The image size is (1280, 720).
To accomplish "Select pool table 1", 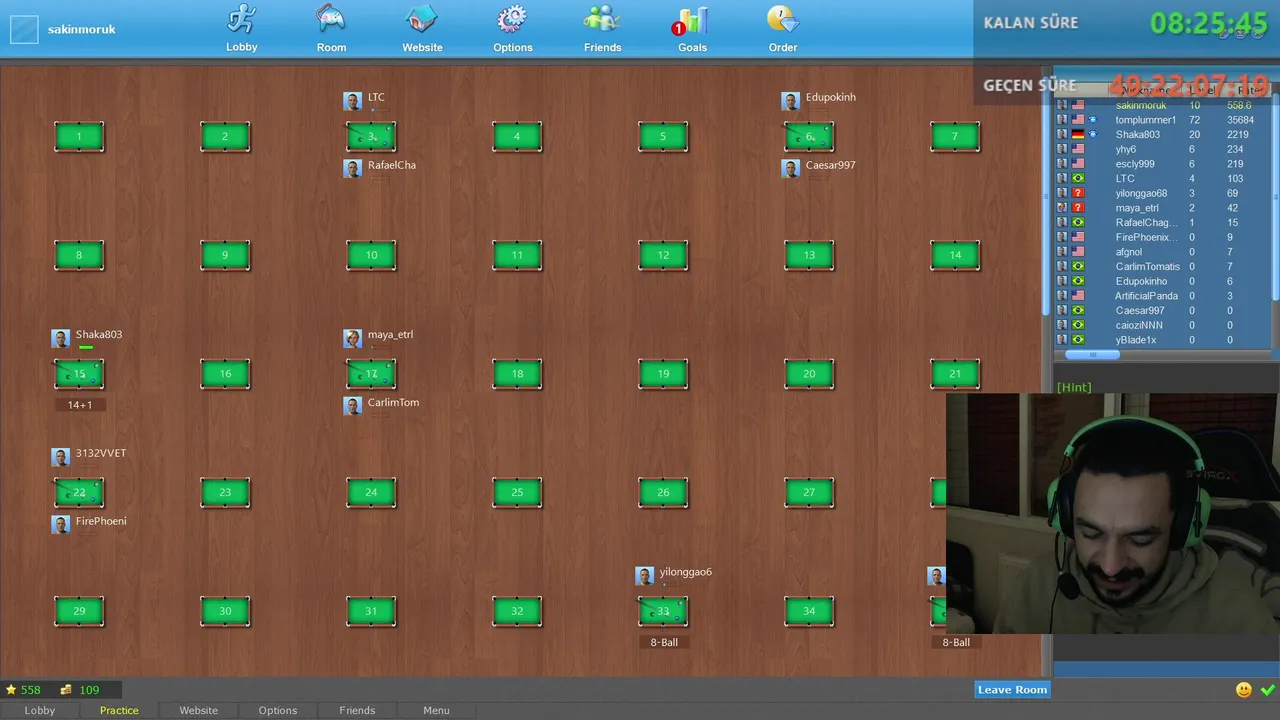I will tap(79, 137).
